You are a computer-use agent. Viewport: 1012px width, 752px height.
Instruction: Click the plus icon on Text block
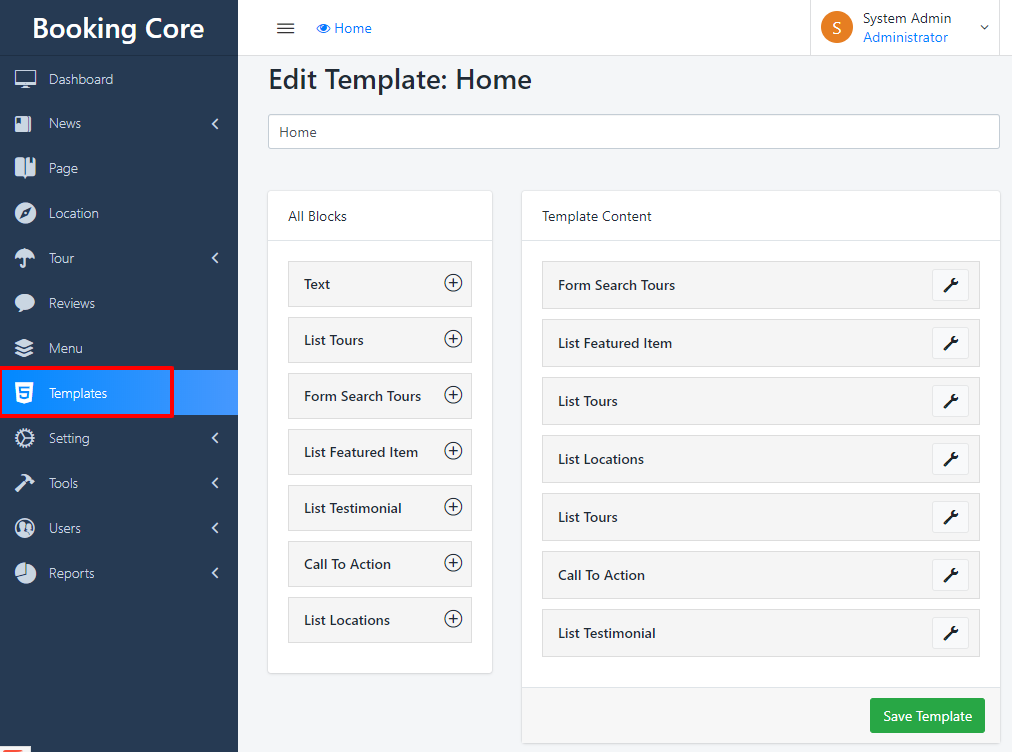(x=453, y=283)
